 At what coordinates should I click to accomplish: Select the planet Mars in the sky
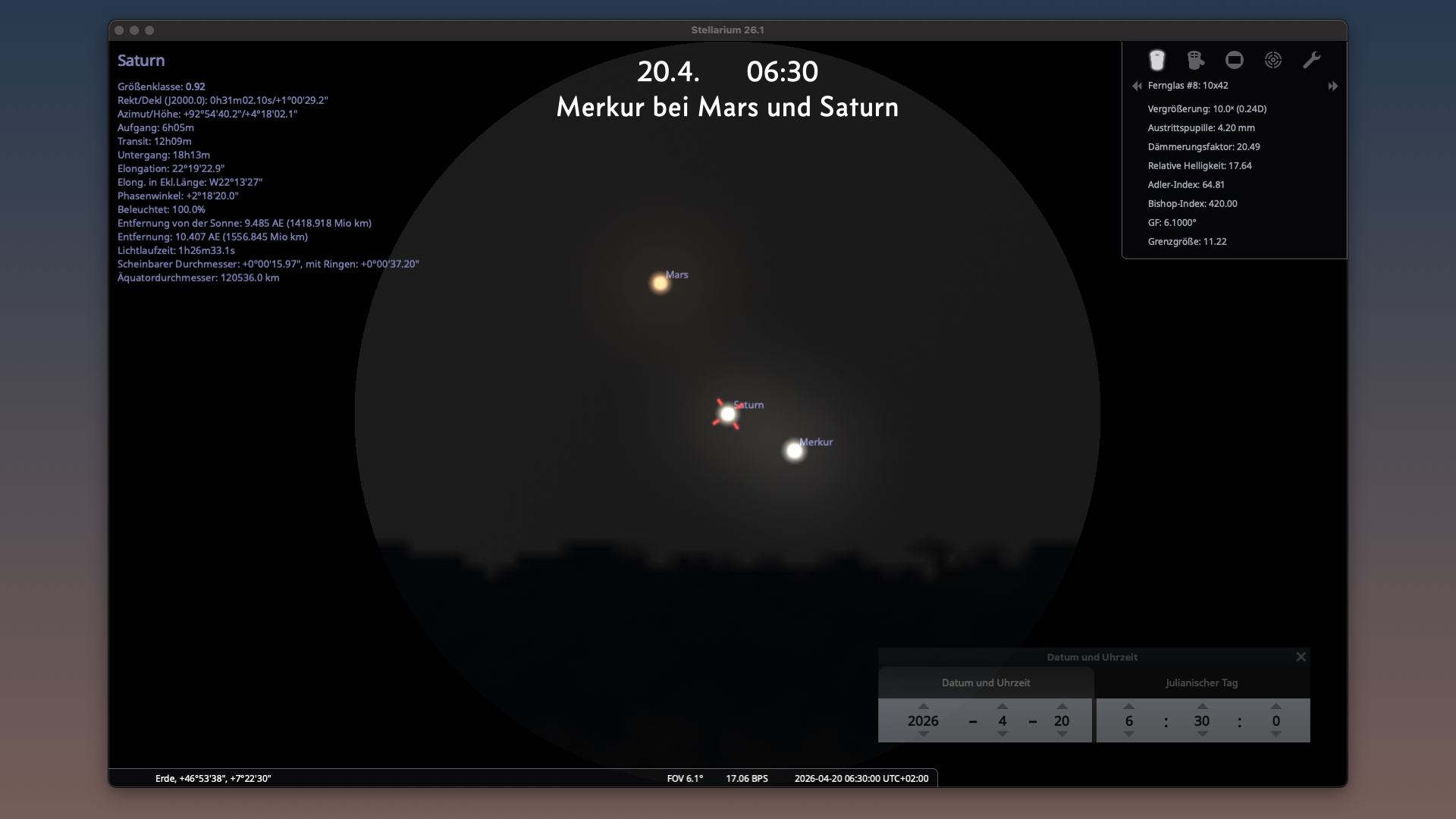[x=661, y=283]
